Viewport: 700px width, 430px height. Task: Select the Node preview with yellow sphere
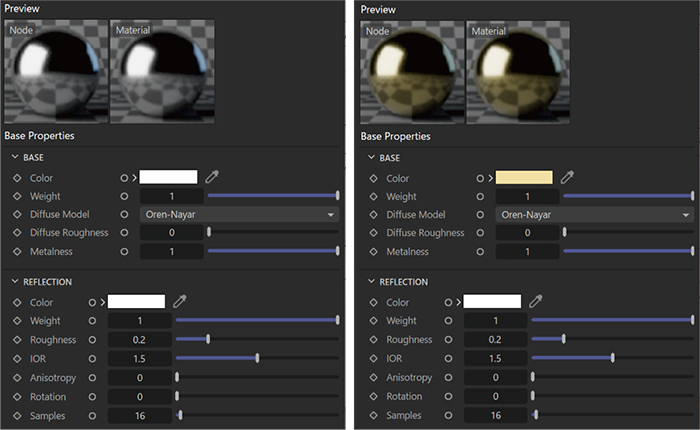(x=406, y=72)
